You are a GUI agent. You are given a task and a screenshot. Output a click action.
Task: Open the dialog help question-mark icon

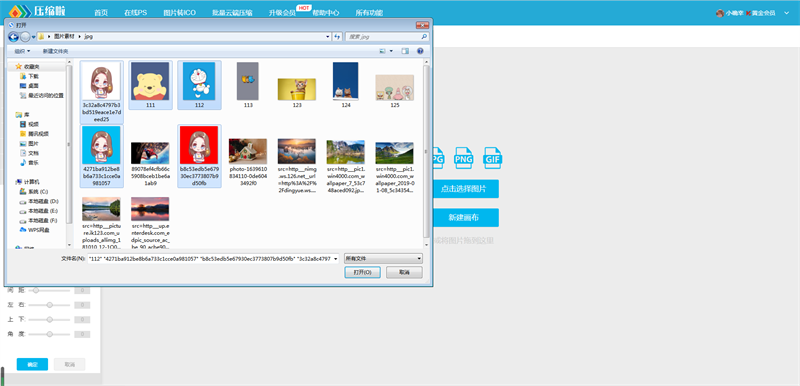(x=420, y=51)
